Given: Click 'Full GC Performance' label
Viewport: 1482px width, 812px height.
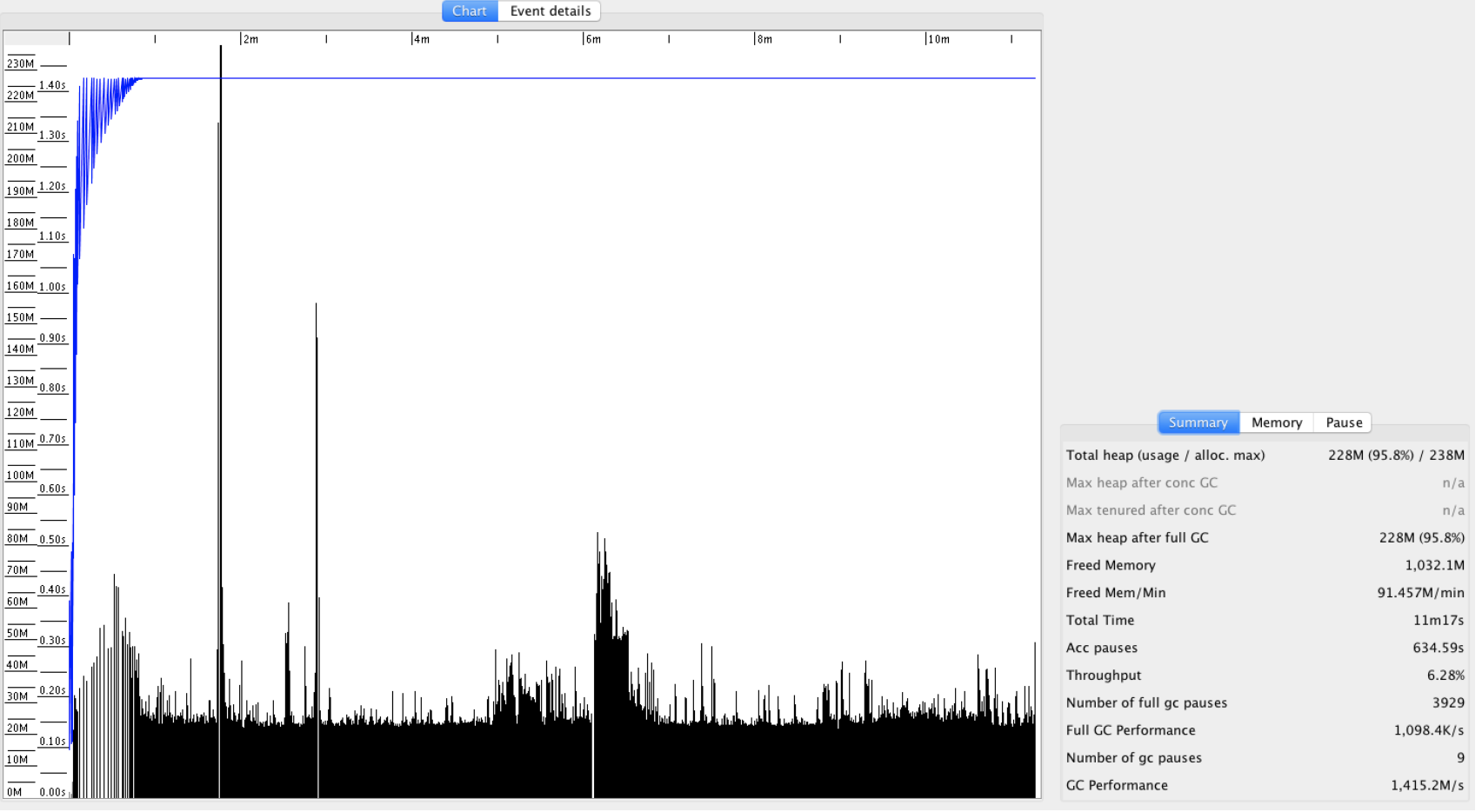Looking at the screenshot, I should click(x=1131, y=730).
